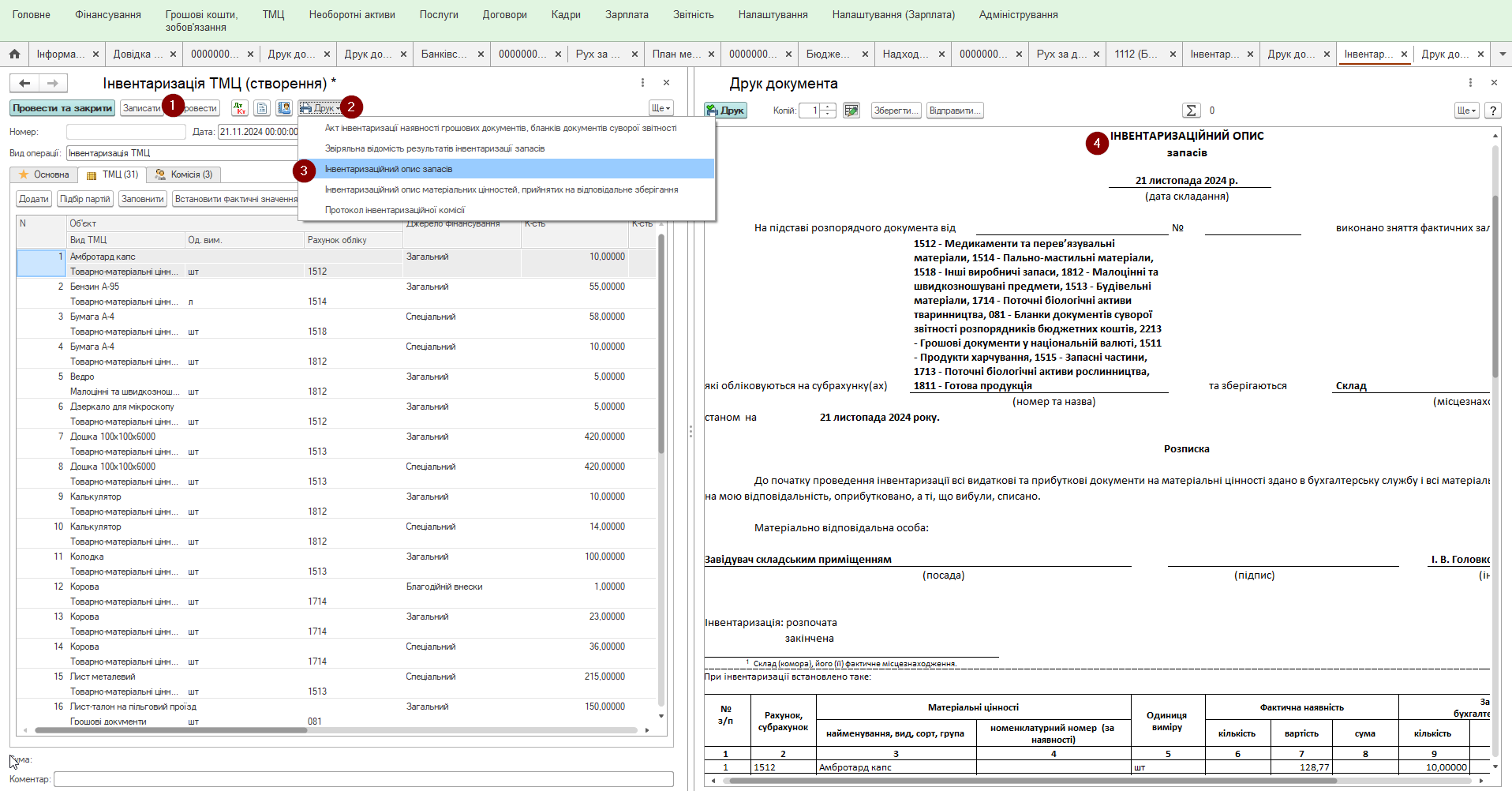The height and width of the screenshot is (791, 1512).
Task: Open help with the question mark button
Action: coord(1492,111)
